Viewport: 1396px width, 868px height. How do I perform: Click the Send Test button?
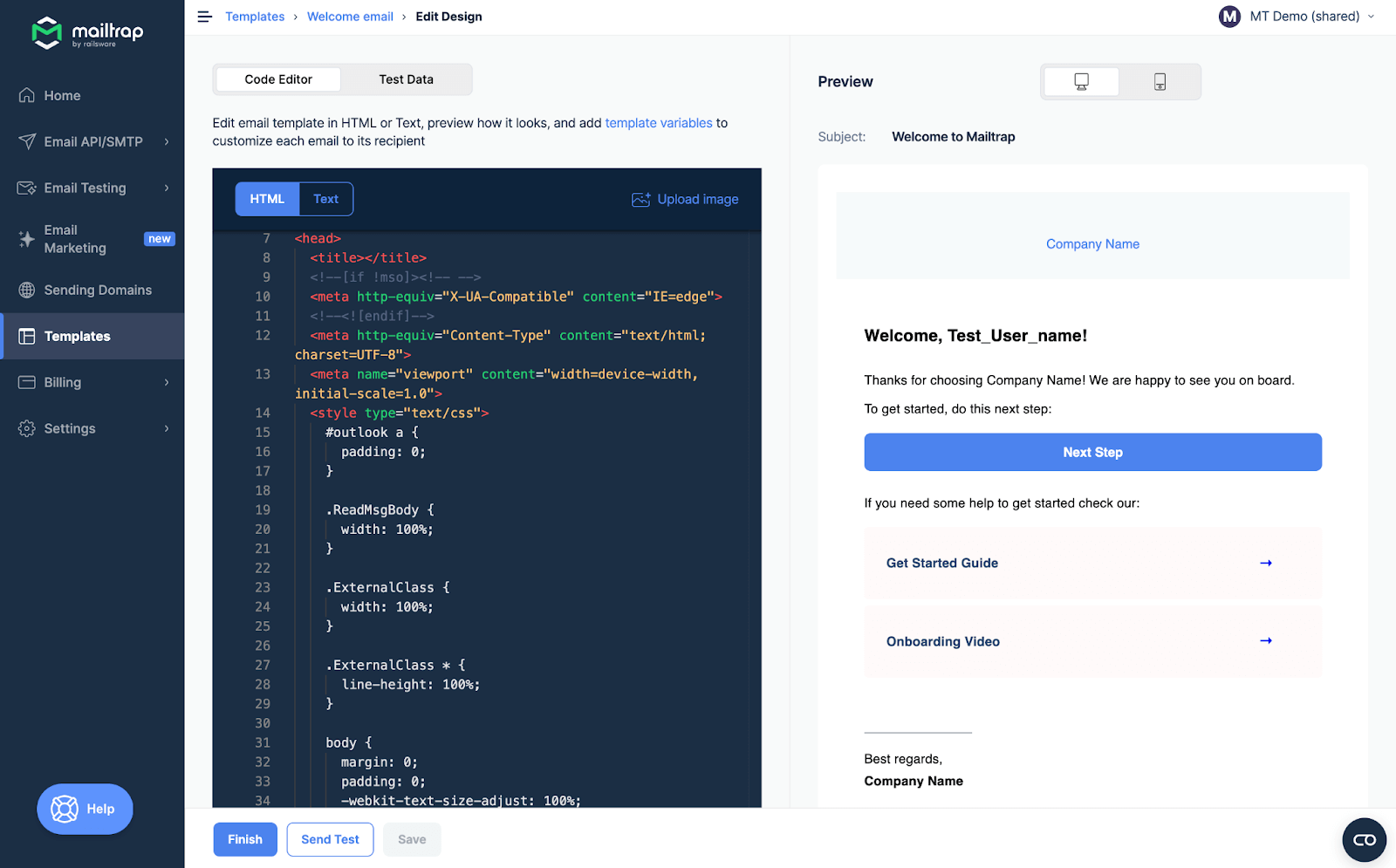click(x=330, y=839)
